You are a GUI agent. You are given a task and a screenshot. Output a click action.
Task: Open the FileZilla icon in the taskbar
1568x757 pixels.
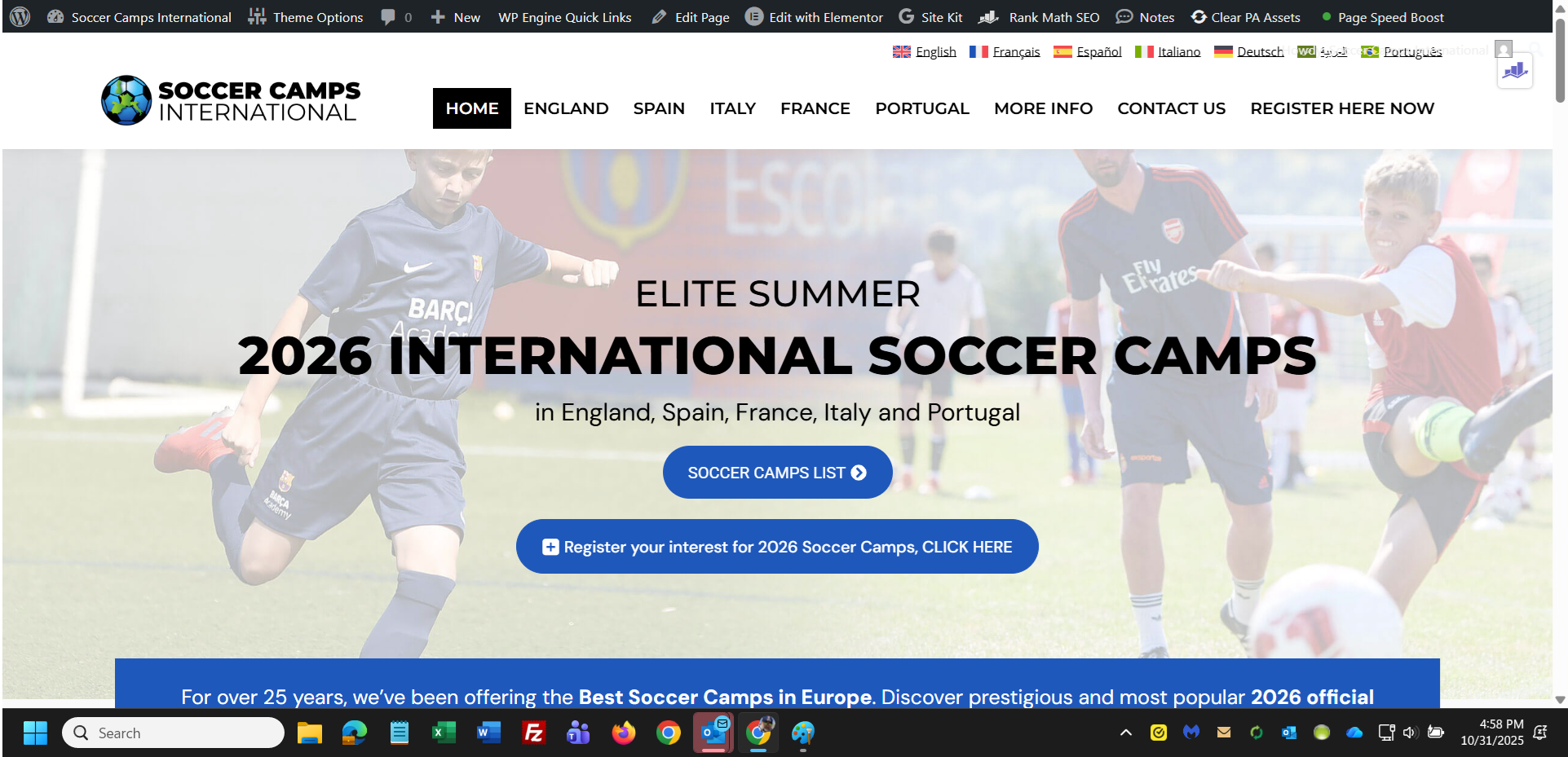pos(534,733)
